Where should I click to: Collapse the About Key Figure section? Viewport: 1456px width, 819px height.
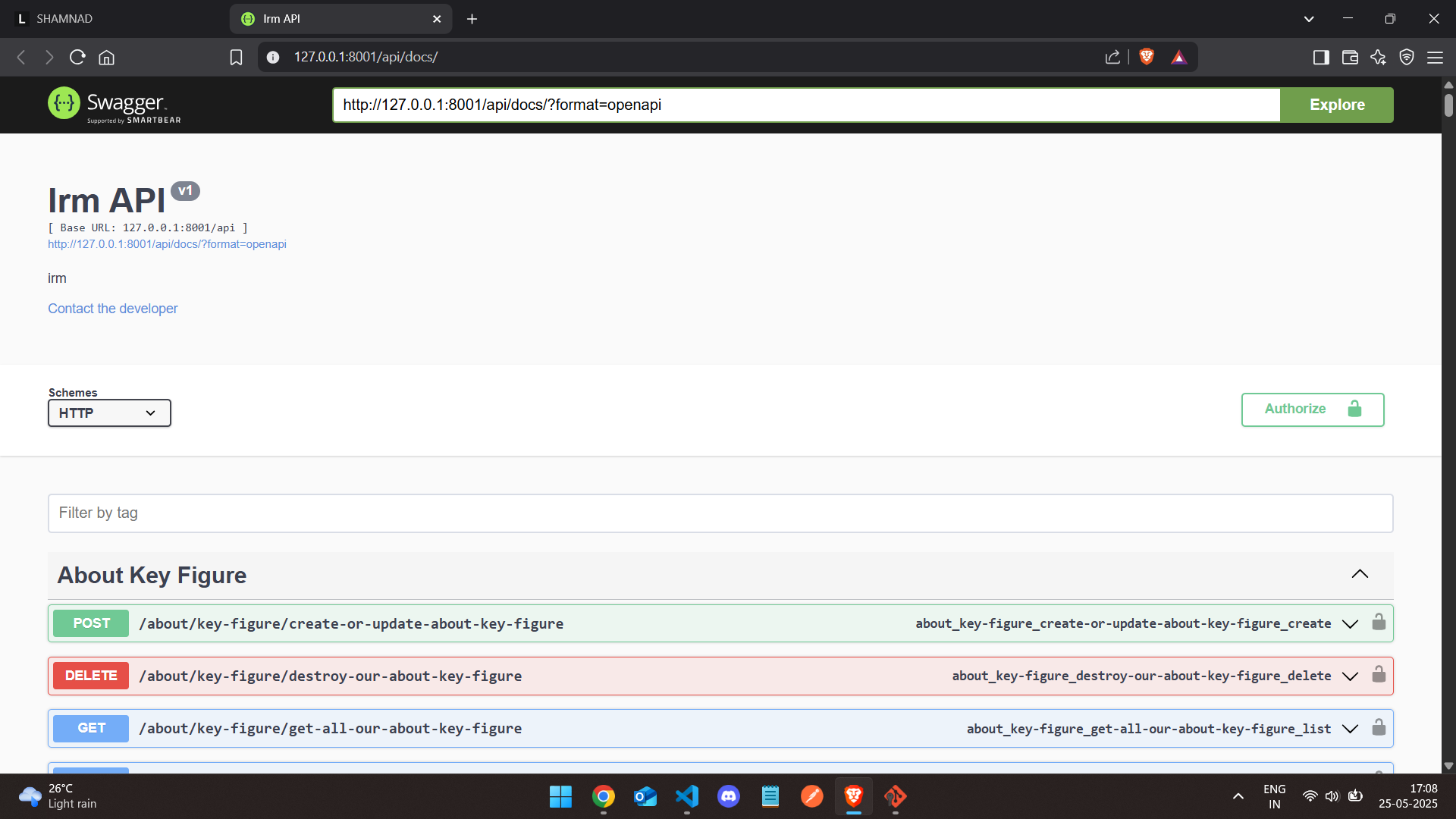pyautogui.click(x=1360, y=574)
